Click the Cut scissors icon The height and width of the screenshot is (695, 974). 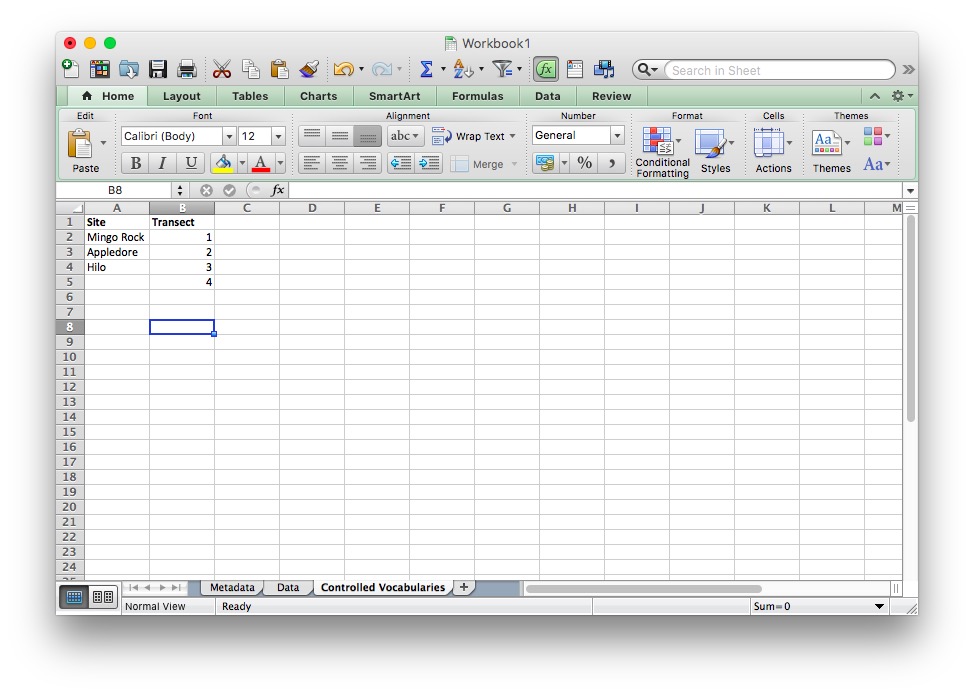(222, 69)
